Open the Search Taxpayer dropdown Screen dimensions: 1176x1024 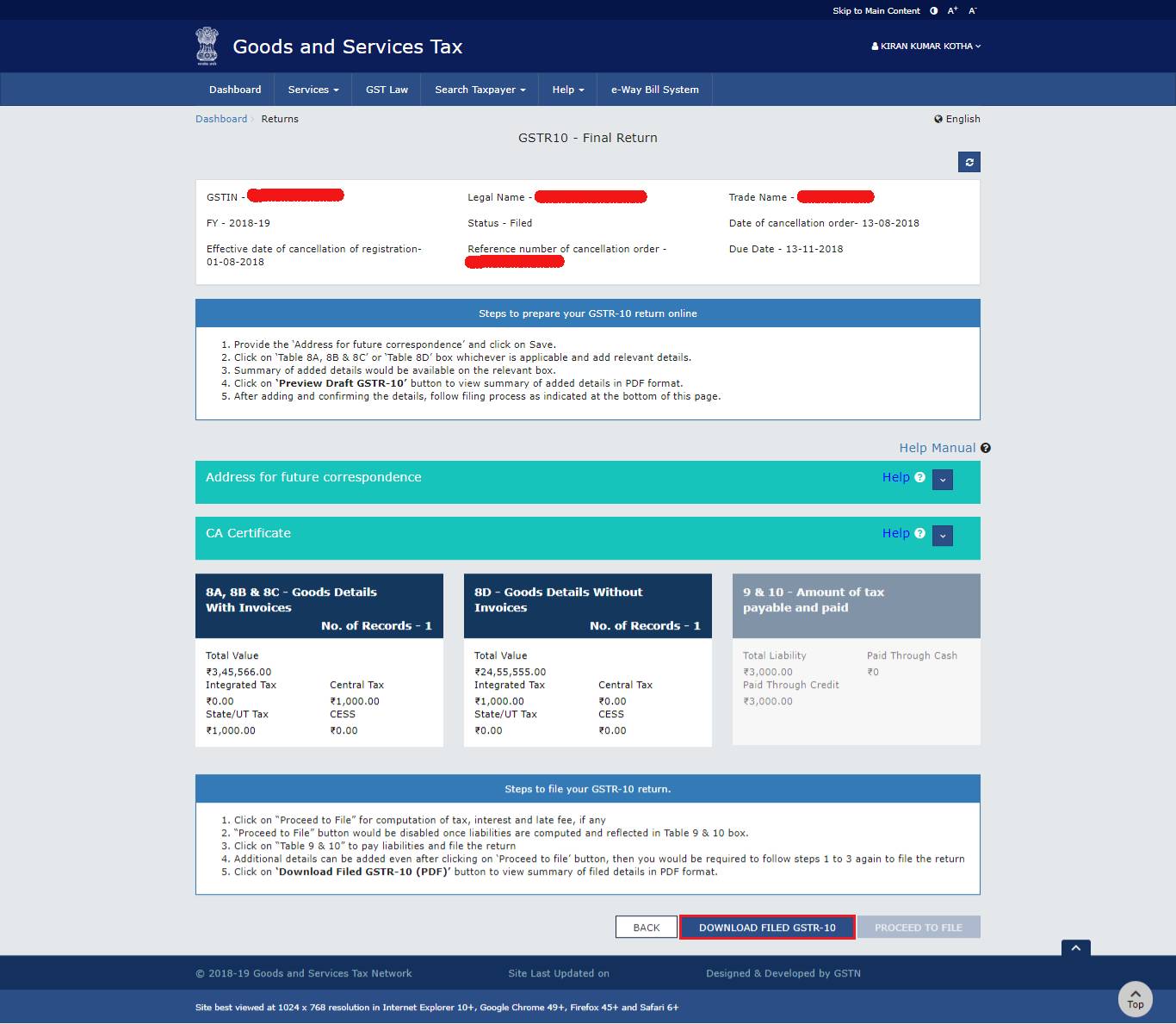click(479, 89)
